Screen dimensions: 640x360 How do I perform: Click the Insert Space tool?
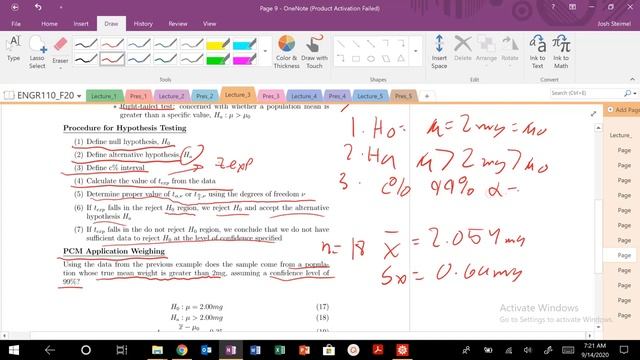tap(439, 52)
